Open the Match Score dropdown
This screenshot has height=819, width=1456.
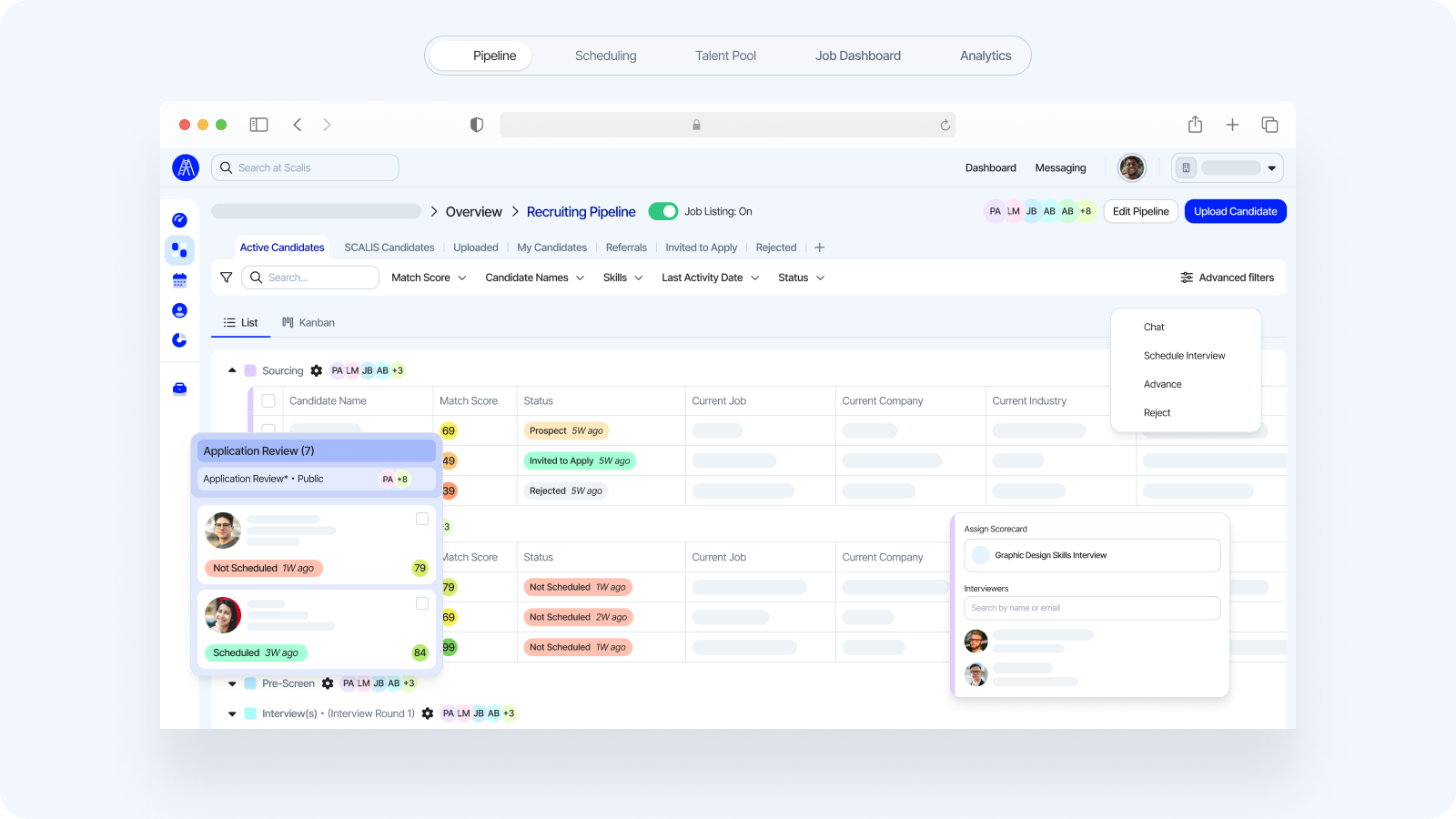[x=428, y=278]
